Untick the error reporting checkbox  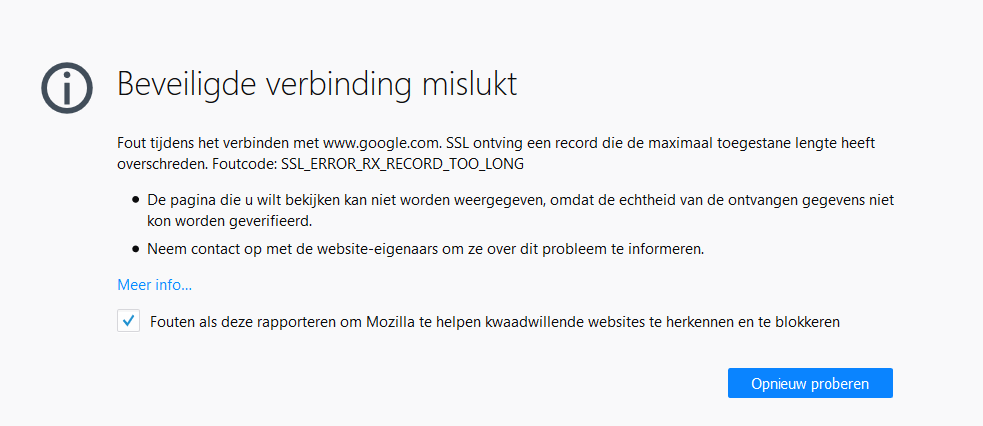128,321
